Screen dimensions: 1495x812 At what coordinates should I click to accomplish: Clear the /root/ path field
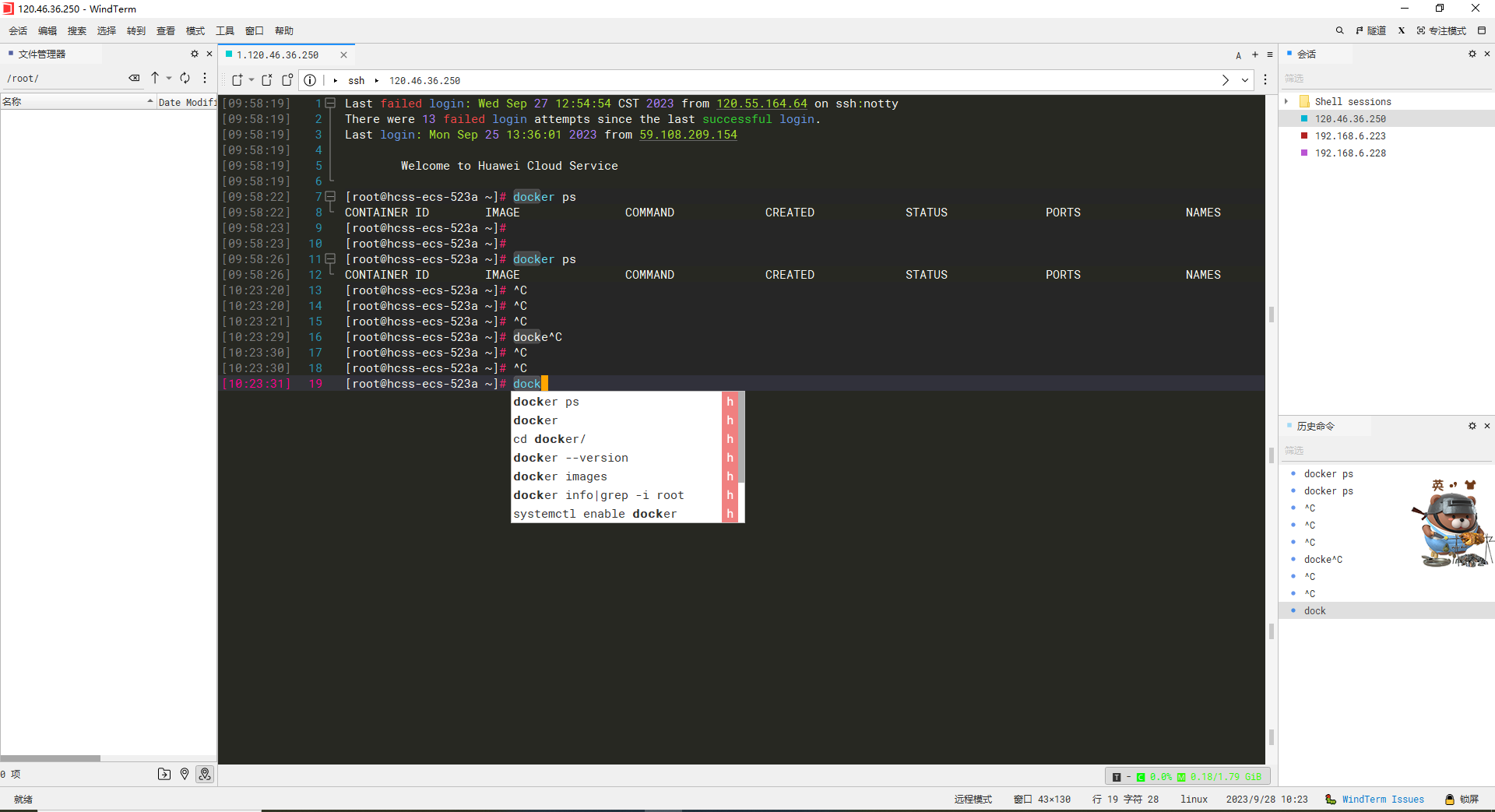click(135, 78)
